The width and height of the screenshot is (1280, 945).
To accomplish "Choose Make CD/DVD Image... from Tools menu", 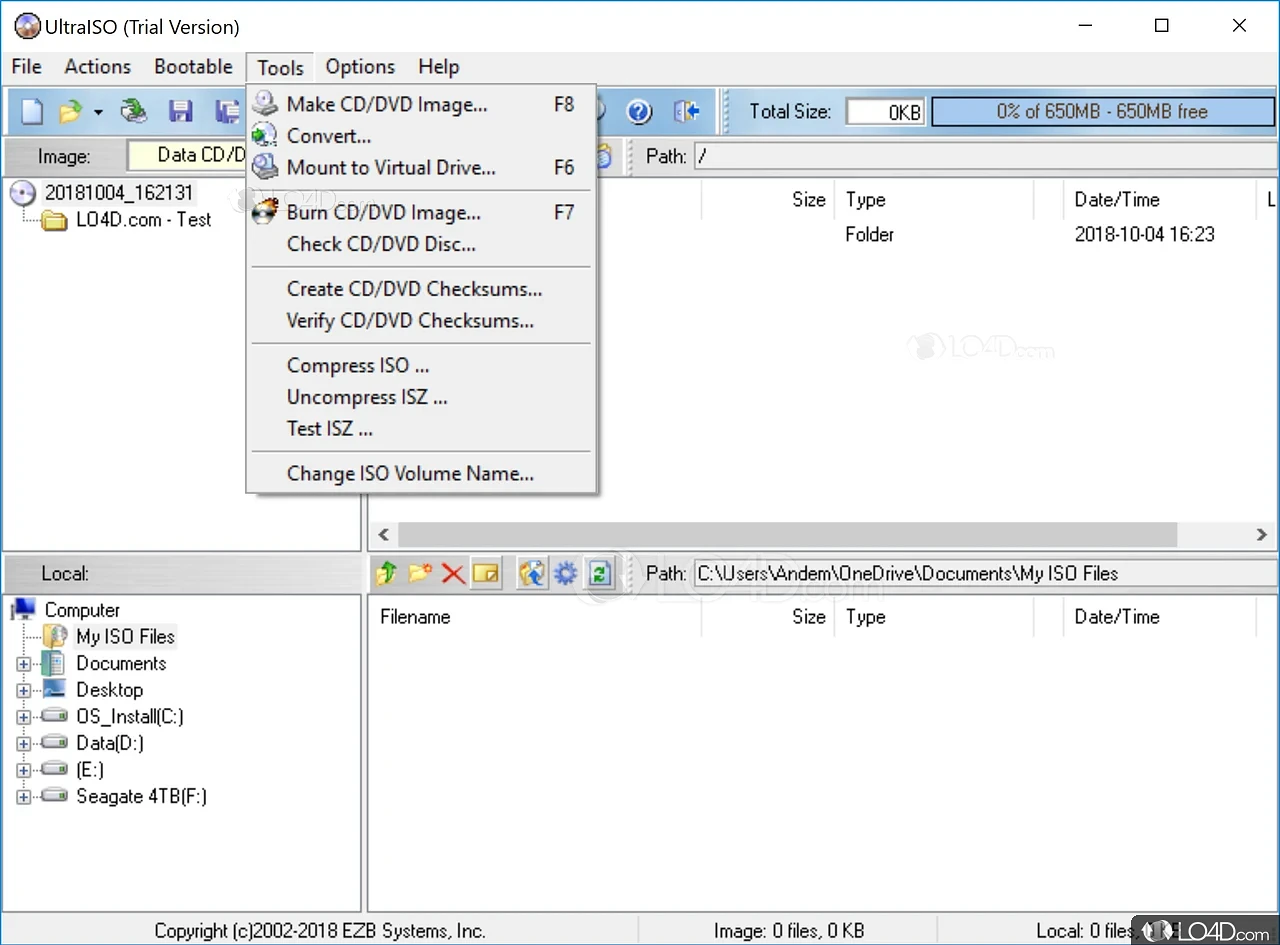I will [x=421, y=104].
